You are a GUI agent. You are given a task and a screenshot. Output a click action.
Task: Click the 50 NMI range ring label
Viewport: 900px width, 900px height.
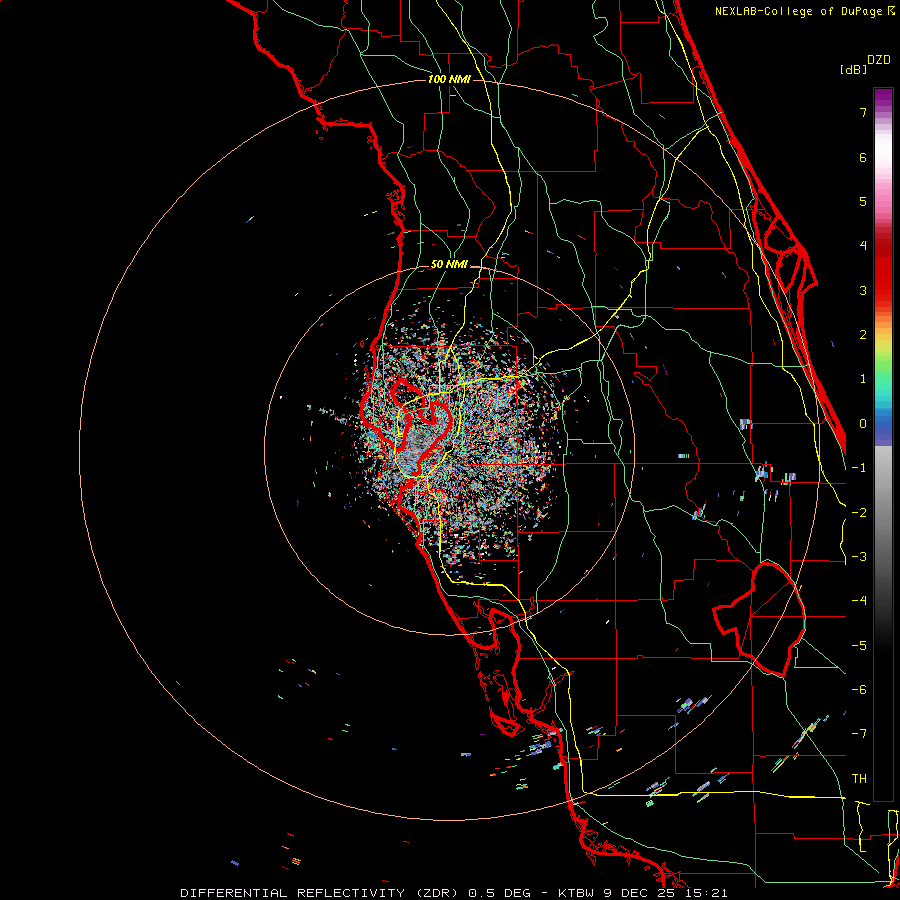point(449,265)
